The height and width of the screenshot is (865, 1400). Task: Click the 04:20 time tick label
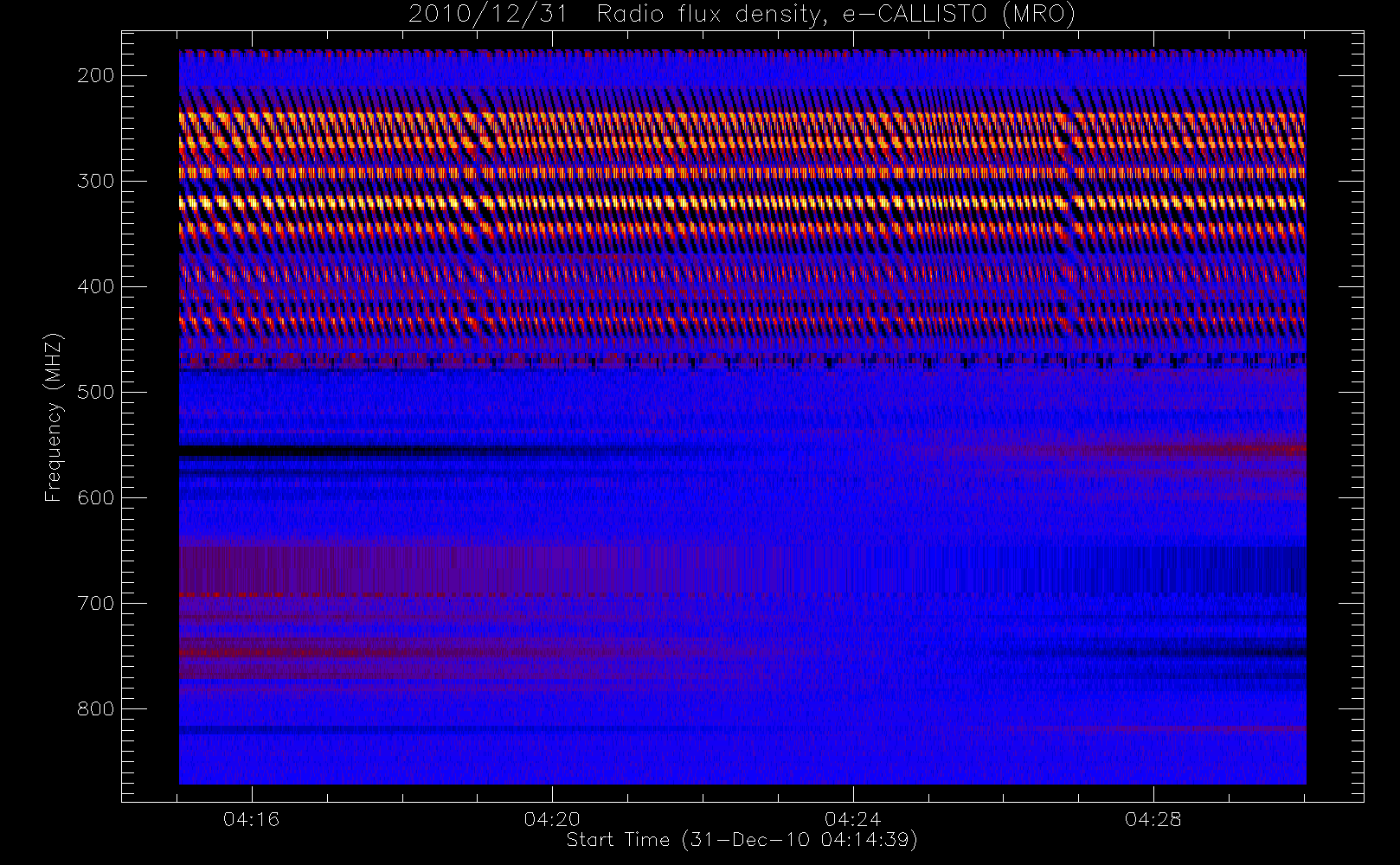(x=552, y=819)
